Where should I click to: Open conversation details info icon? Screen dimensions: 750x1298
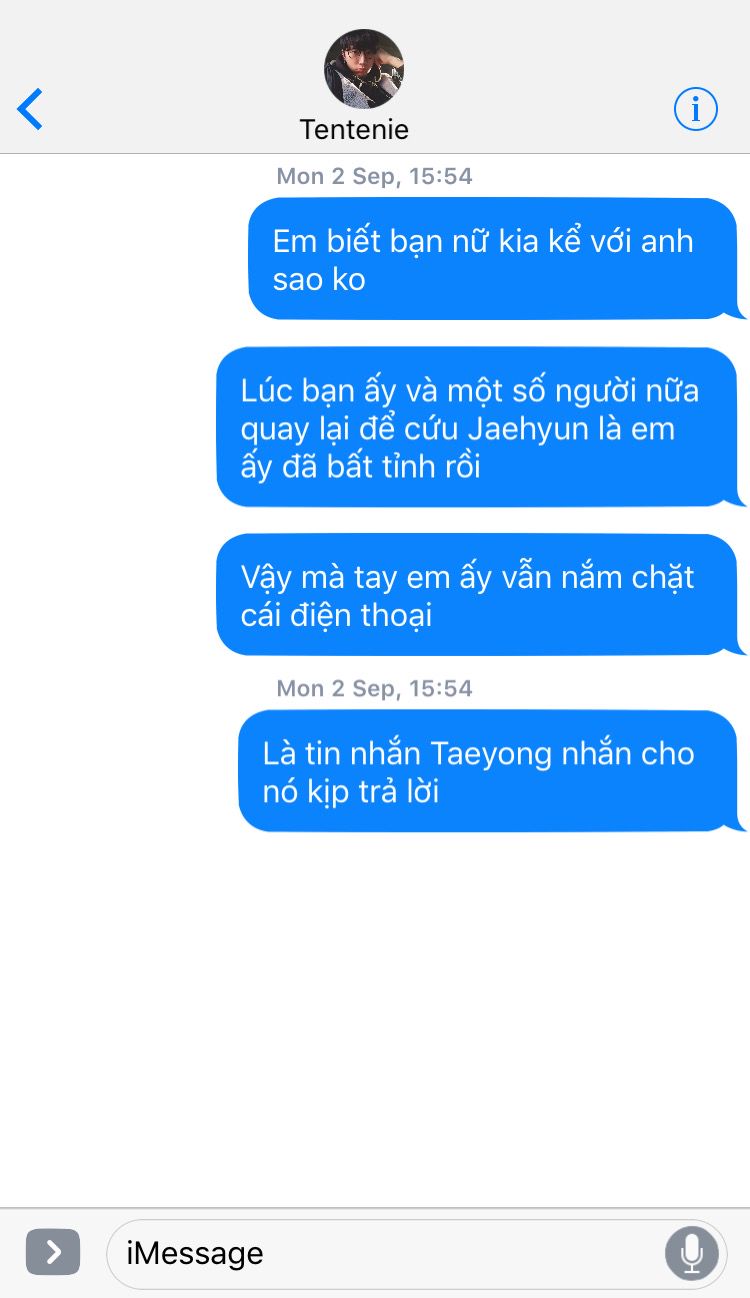(695, 108)
